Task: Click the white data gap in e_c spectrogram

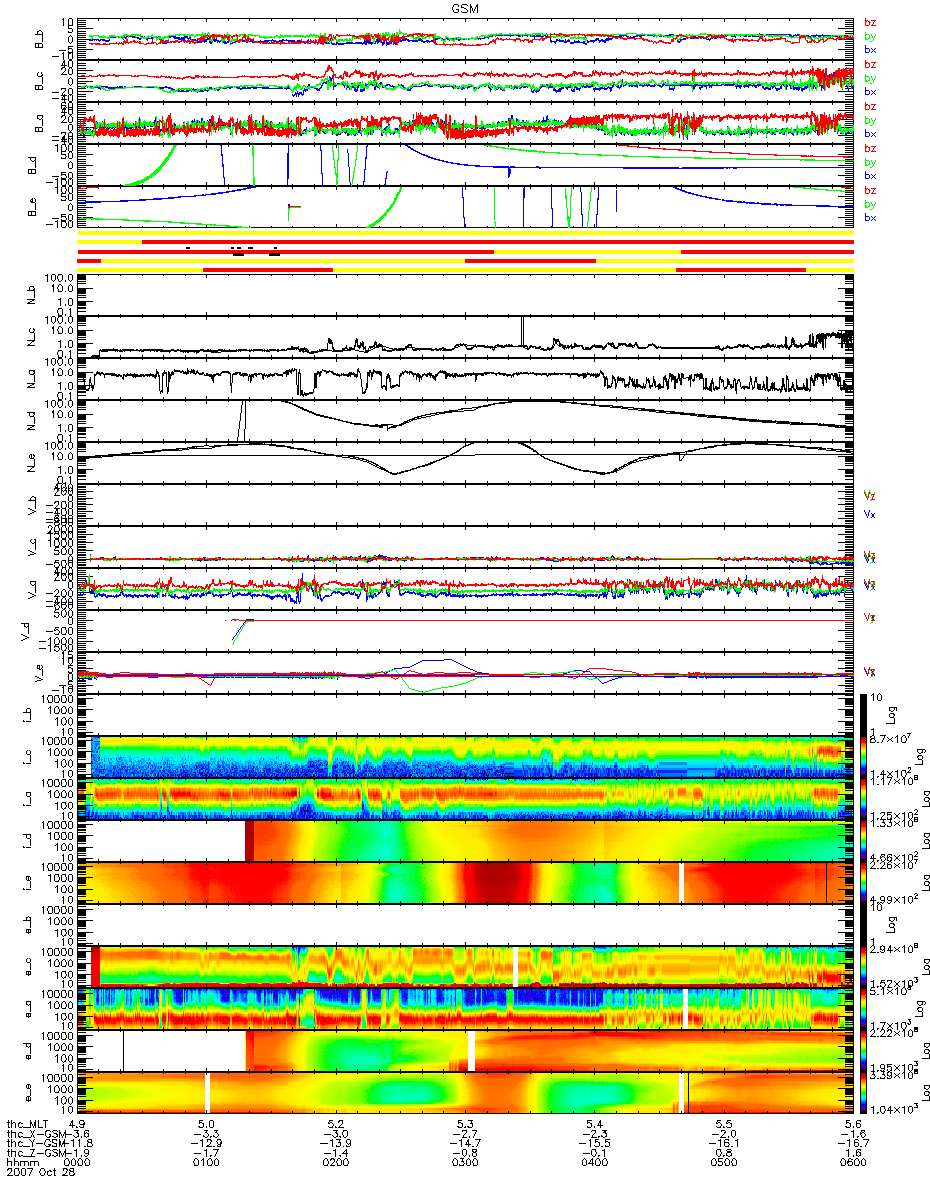Action: click(x=516, y=968)
